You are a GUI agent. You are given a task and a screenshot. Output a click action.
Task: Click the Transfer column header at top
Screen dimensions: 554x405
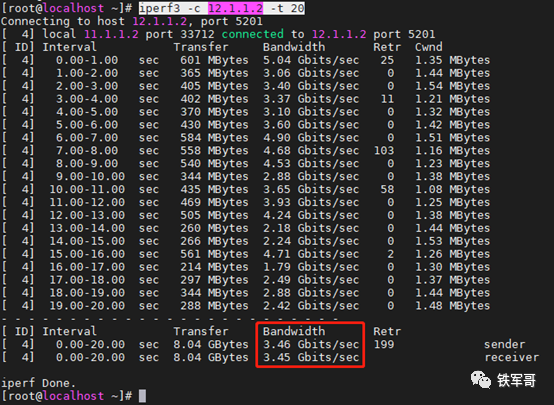[x=201, y=47]
